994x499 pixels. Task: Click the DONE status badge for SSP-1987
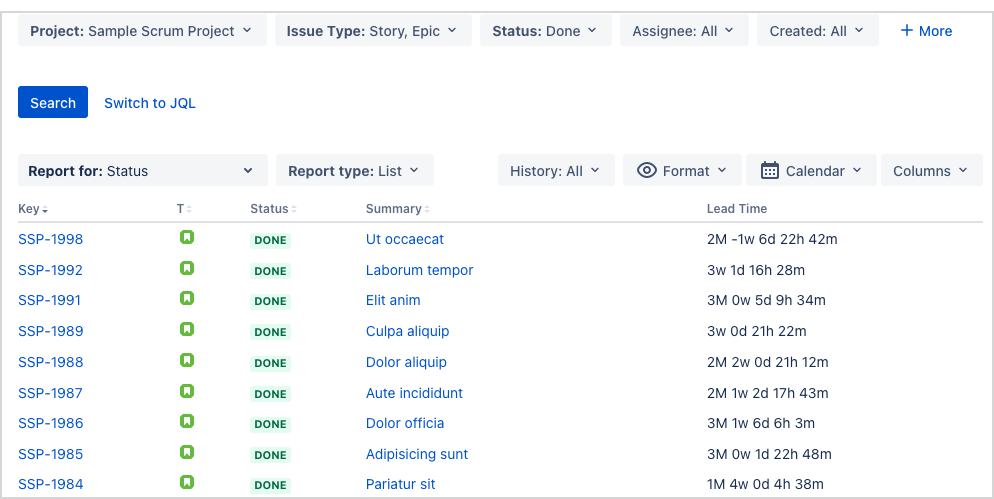(x=270, y=394)
